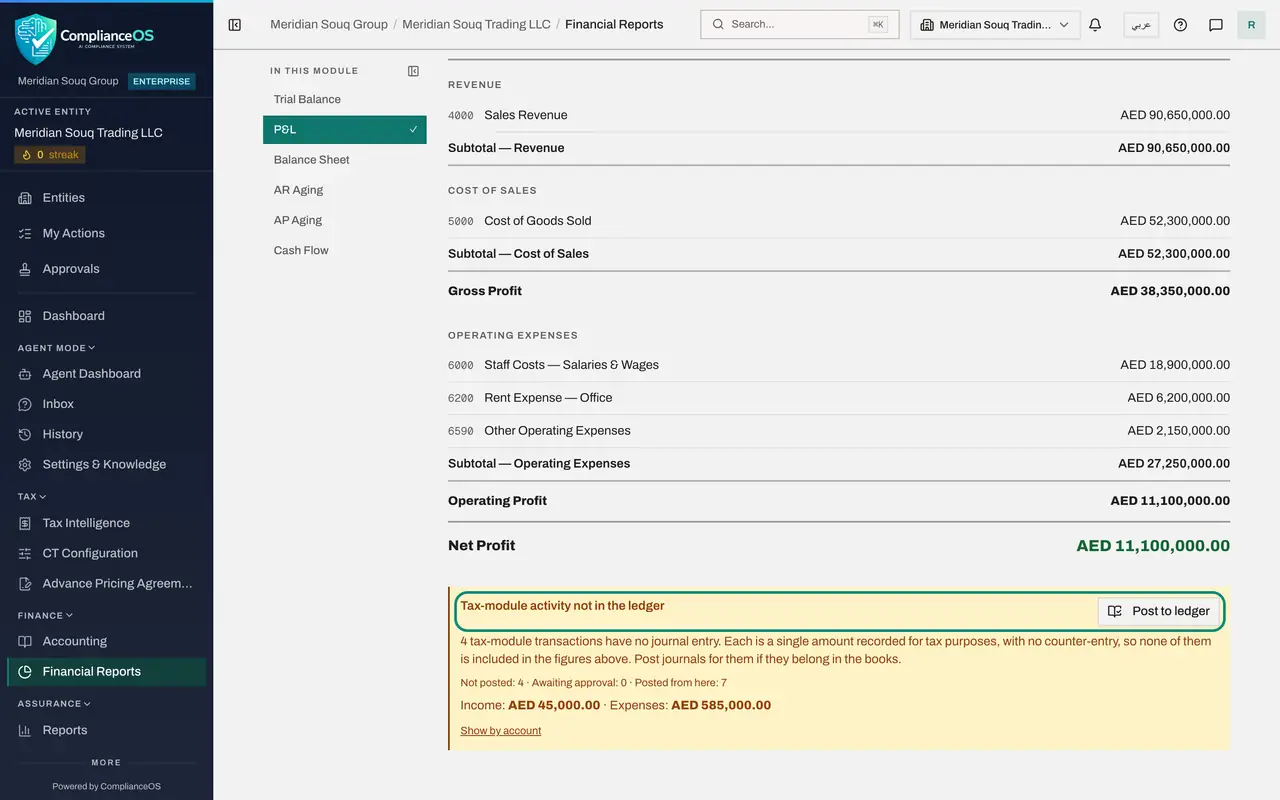The width and height of the screenshot is (1280, 800).
Task: Open the Inbox
Action: 106,404
